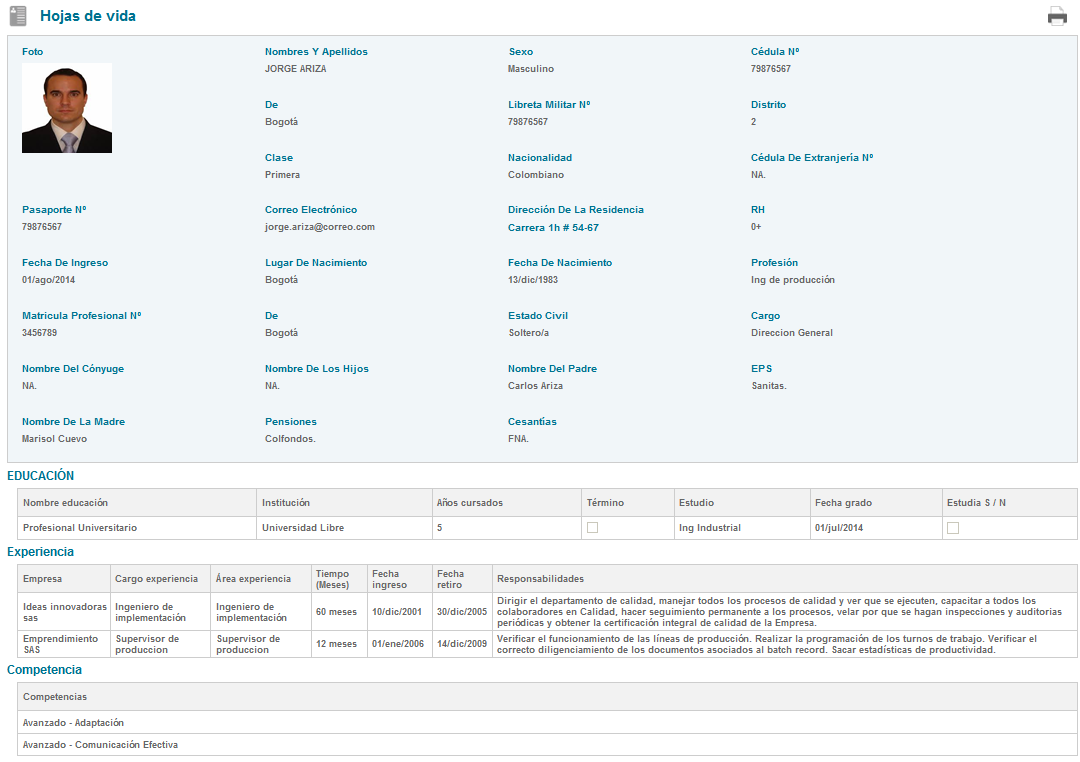Select the Experiencia section heading
Viewport: 1080px width, 762px height.
40,552
